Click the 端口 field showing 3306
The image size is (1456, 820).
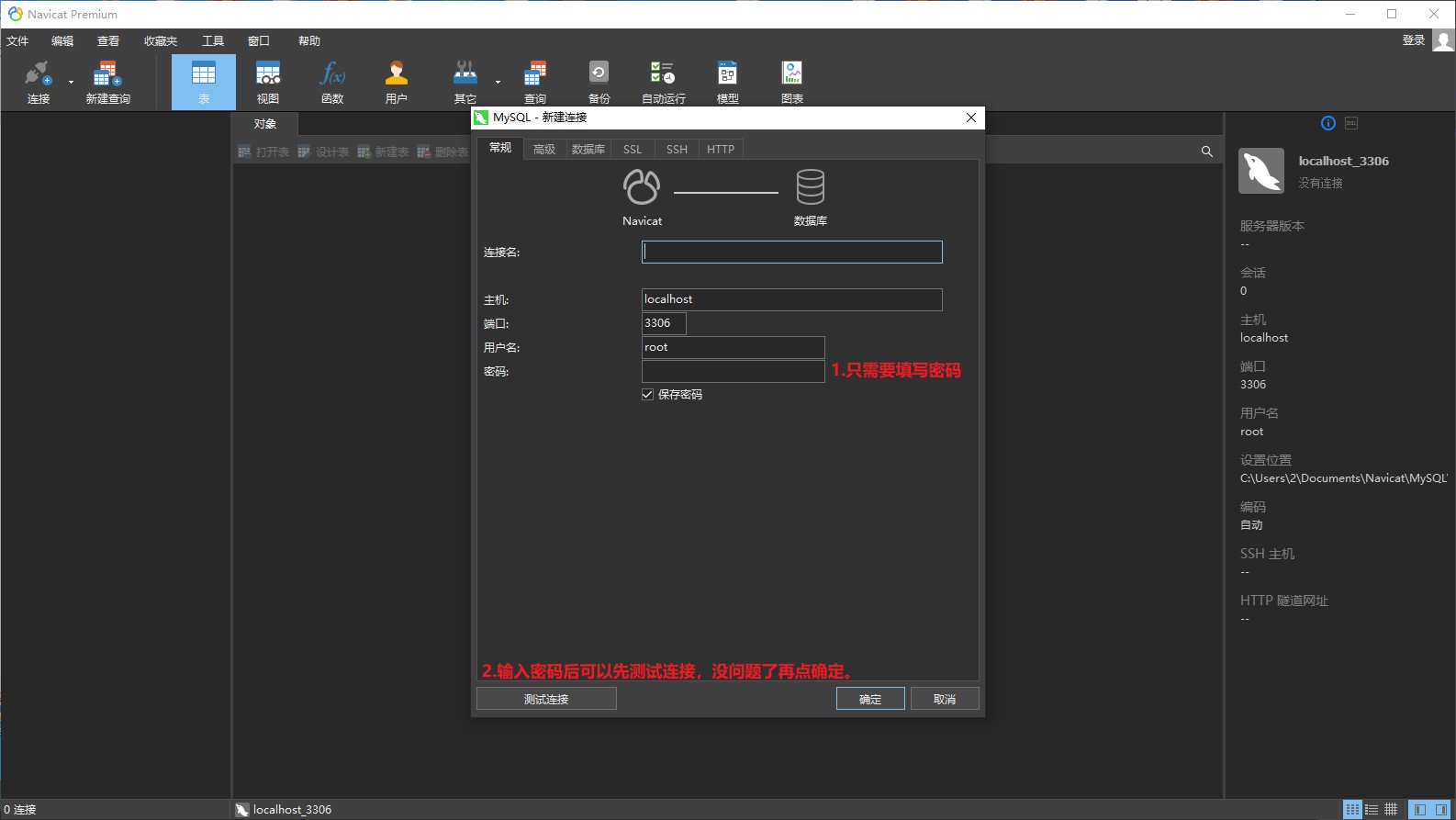(664, 323)
